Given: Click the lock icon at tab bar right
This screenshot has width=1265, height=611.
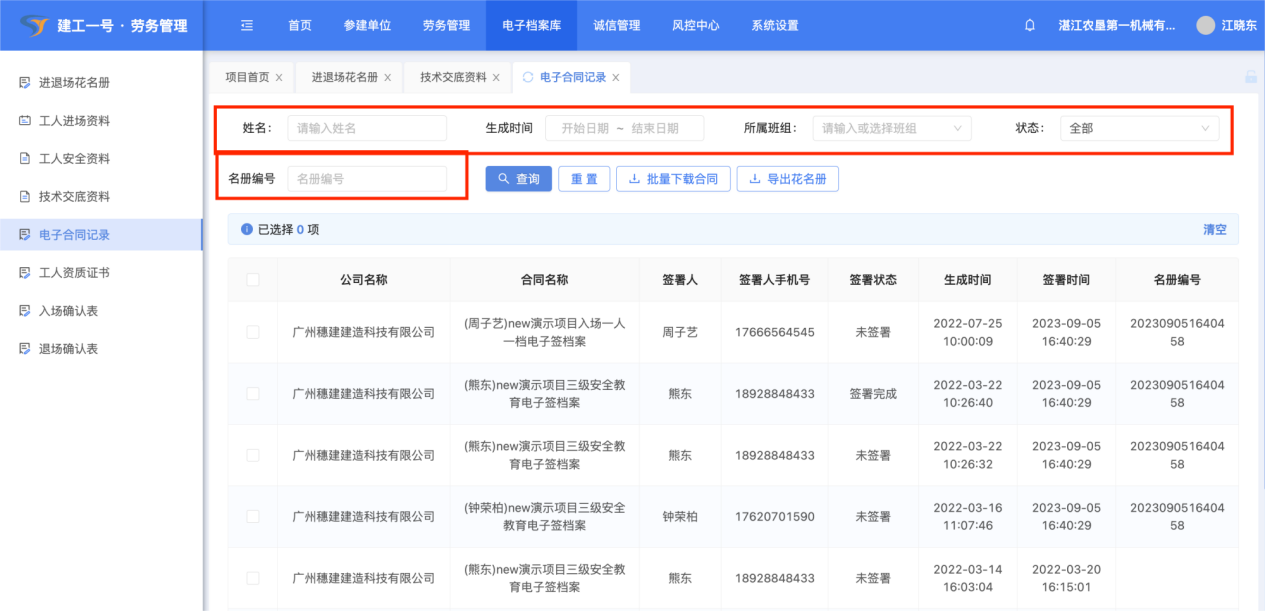Looking at the screenshot, I should coord(1250,77).
